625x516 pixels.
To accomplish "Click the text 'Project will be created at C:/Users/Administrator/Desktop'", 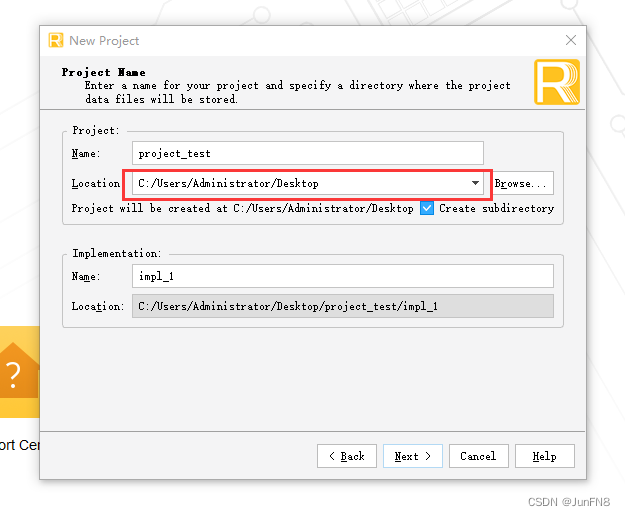I will pos(242,208).
